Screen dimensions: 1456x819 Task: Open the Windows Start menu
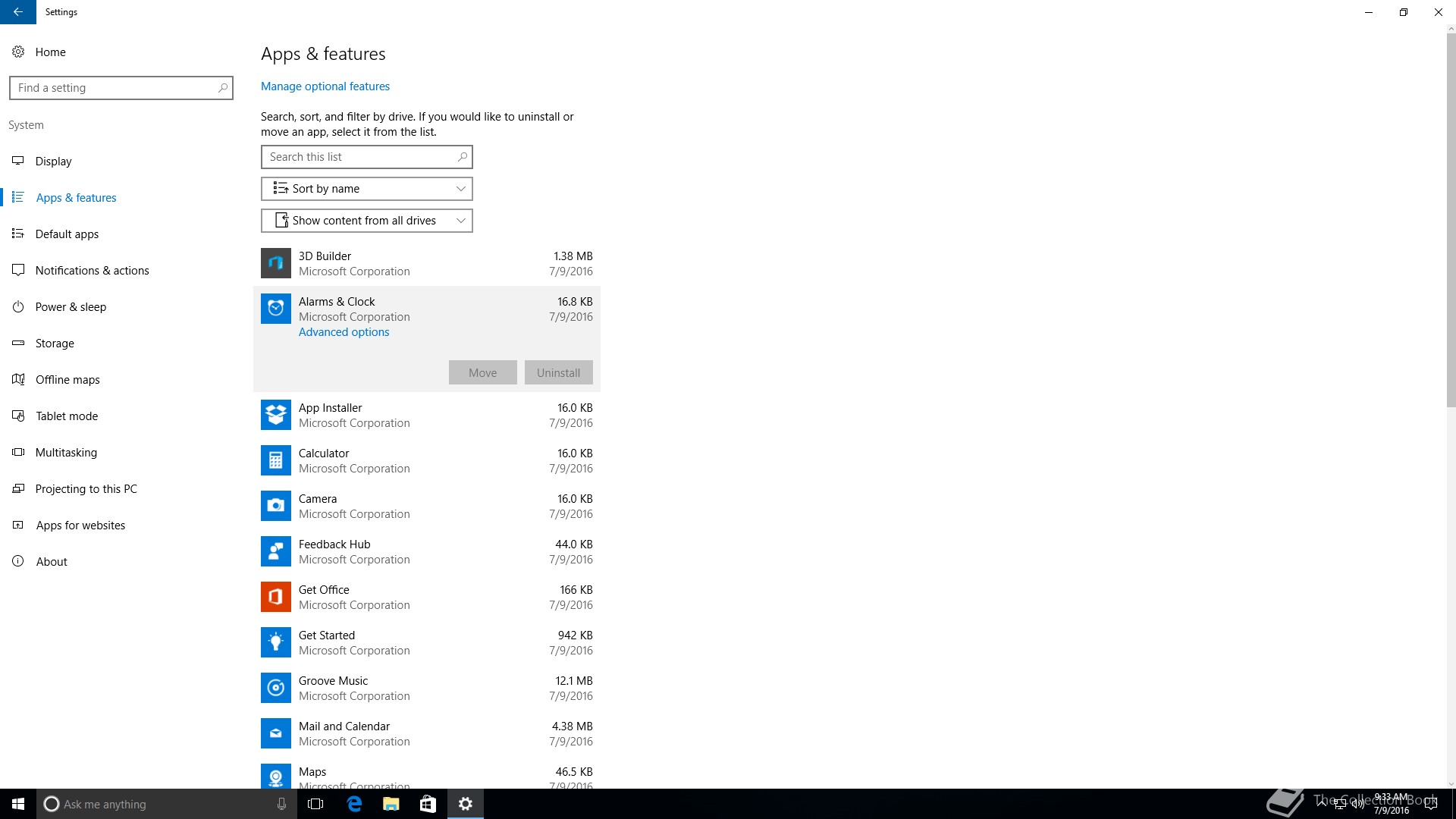(x=18, y=804)
